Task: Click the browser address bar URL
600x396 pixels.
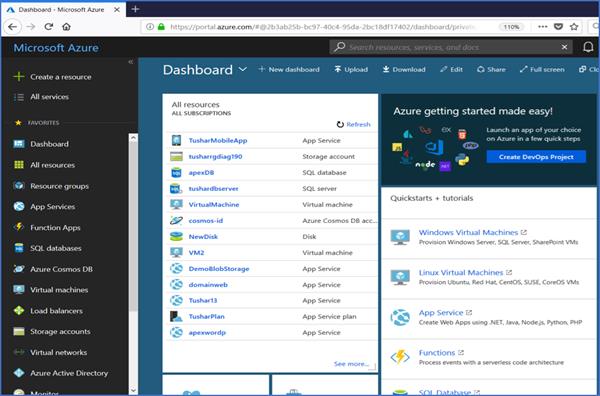Action: click(x=323, y=27)
